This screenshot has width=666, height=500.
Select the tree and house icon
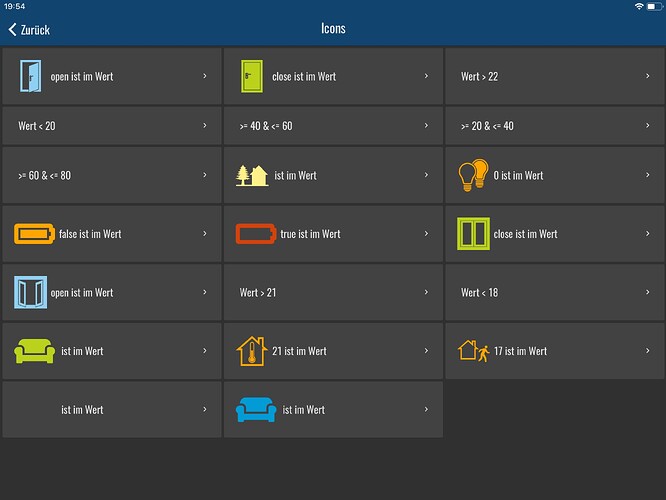[x=251, y=175]
